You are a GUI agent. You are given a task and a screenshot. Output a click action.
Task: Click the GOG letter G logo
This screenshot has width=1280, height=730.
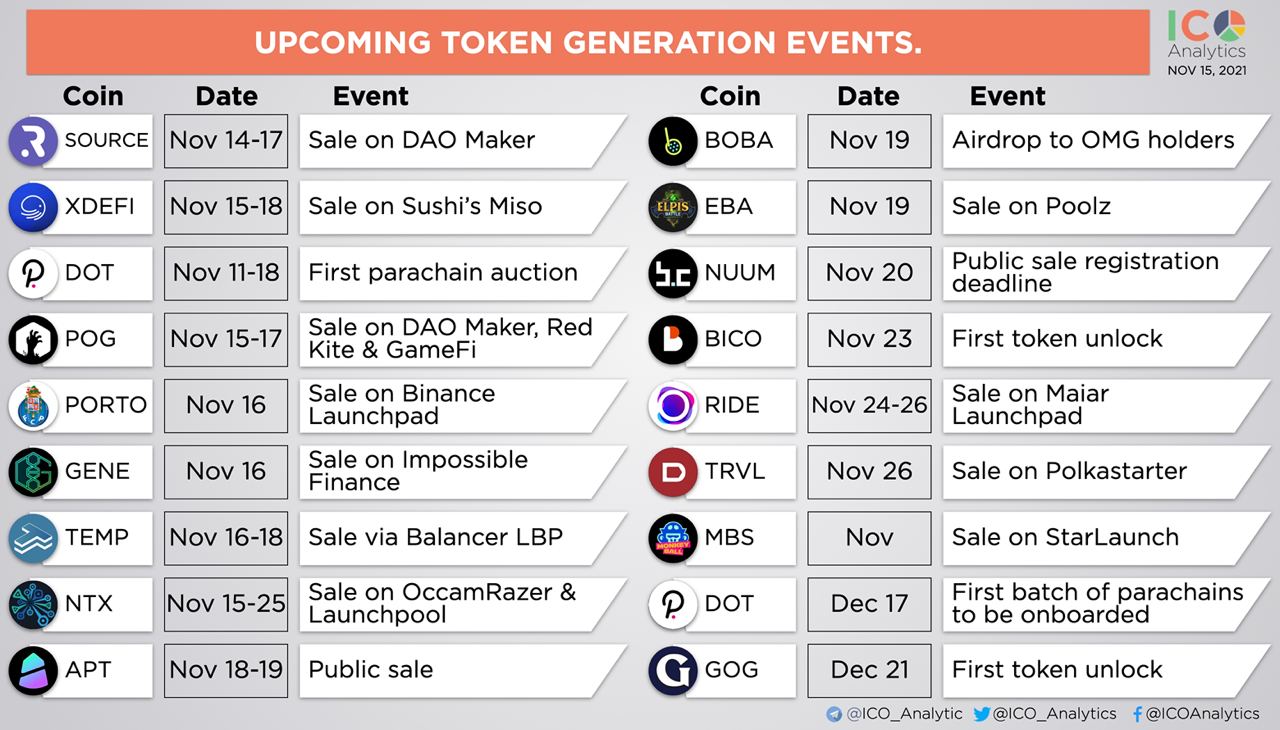tap(673, 669)
